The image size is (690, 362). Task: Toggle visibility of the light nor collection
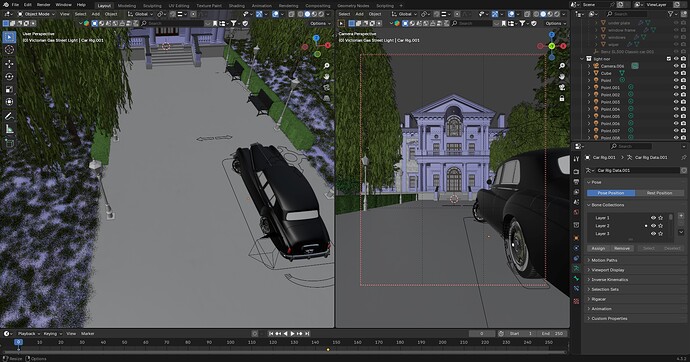click(x=676, y=59)
